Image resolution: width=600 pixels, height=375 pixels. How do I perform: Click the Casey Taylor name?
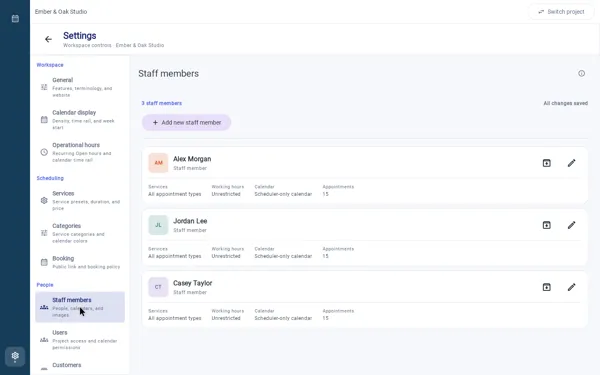(x=192, y=283)
